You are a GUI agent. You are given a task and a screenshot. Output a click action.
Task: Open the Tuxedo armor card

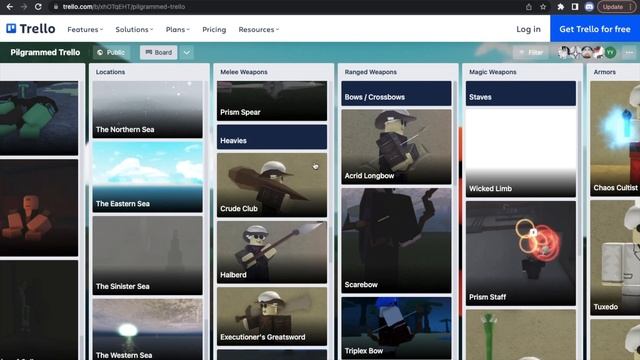tap(615, 258)
